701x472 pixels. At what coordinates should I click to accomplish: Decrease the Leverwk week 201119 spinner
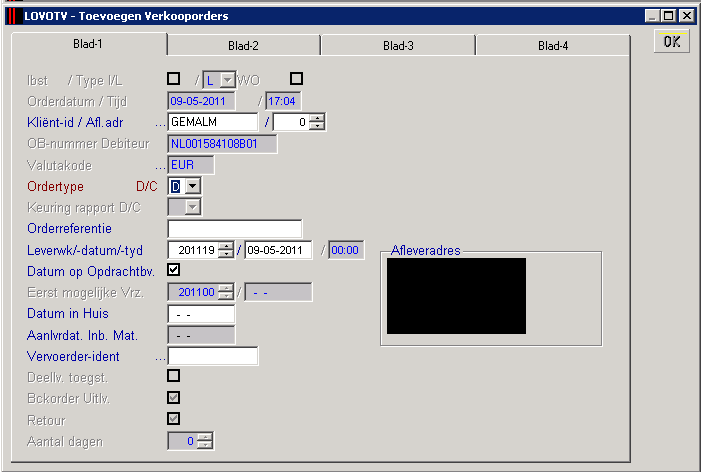[226, 254]
